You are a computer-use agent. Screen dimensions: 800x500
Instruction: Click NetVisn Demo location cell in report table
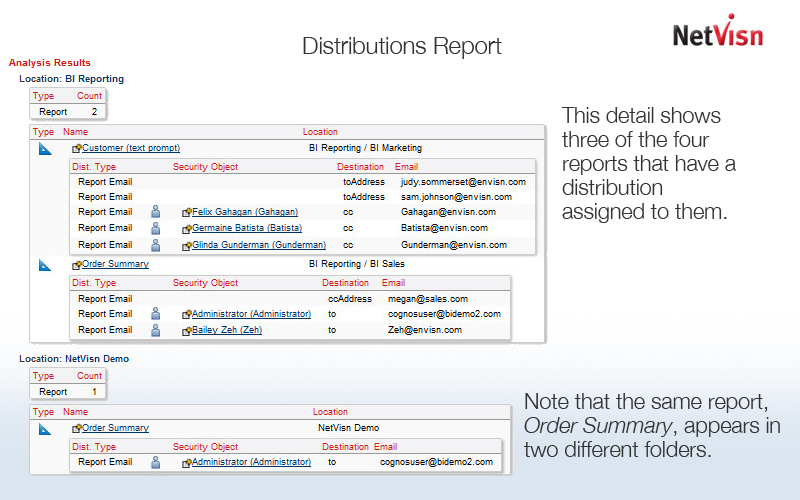click(348, 428)
